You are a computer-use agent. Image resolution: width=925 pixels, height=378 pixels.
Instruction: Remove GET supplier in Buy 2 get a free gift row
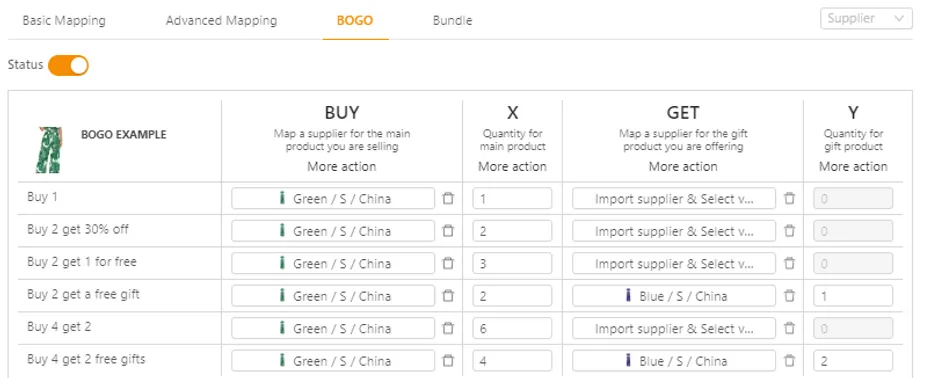(x=789, y=296)
